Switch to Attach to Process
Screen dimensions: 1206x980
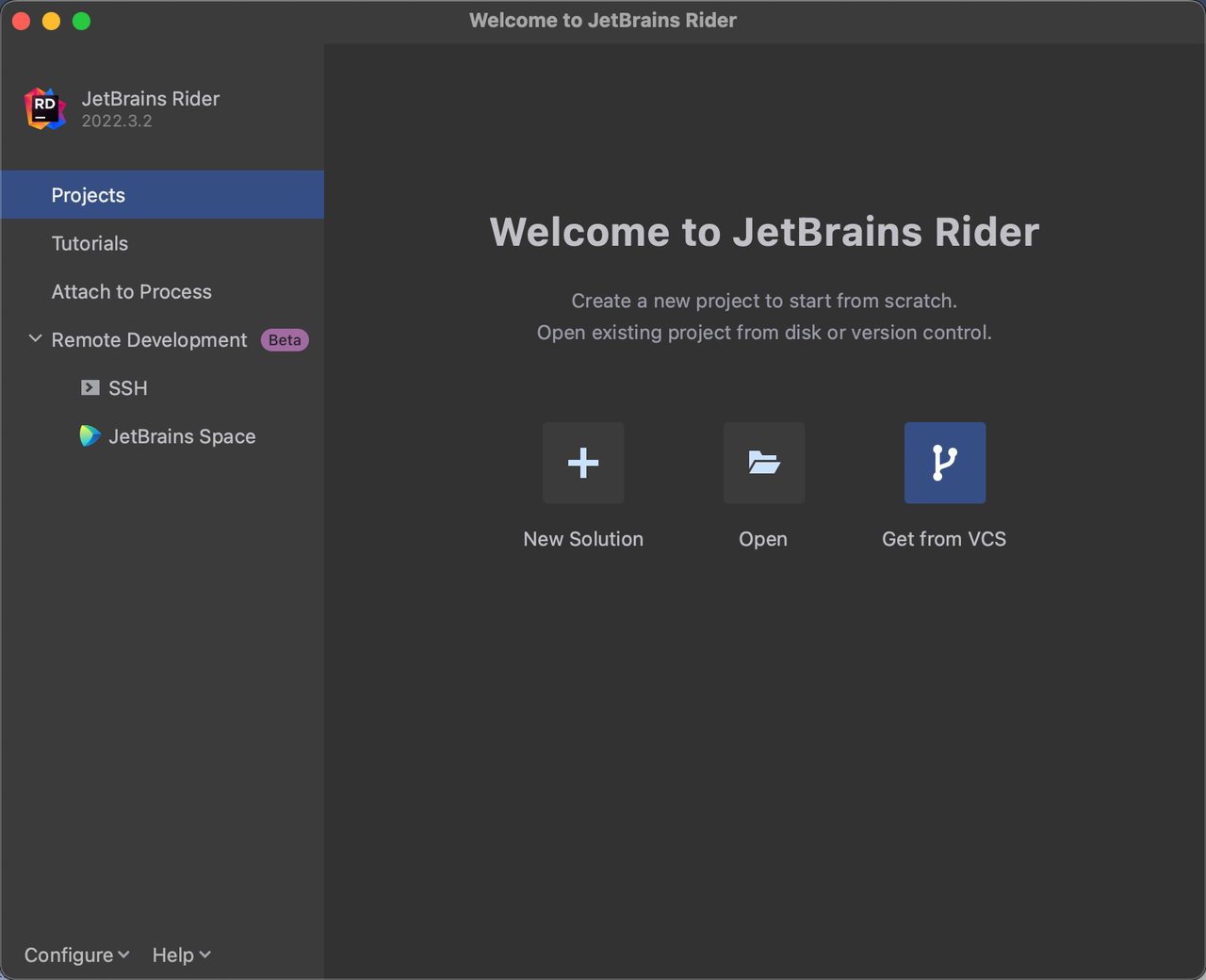coord(162,291)
